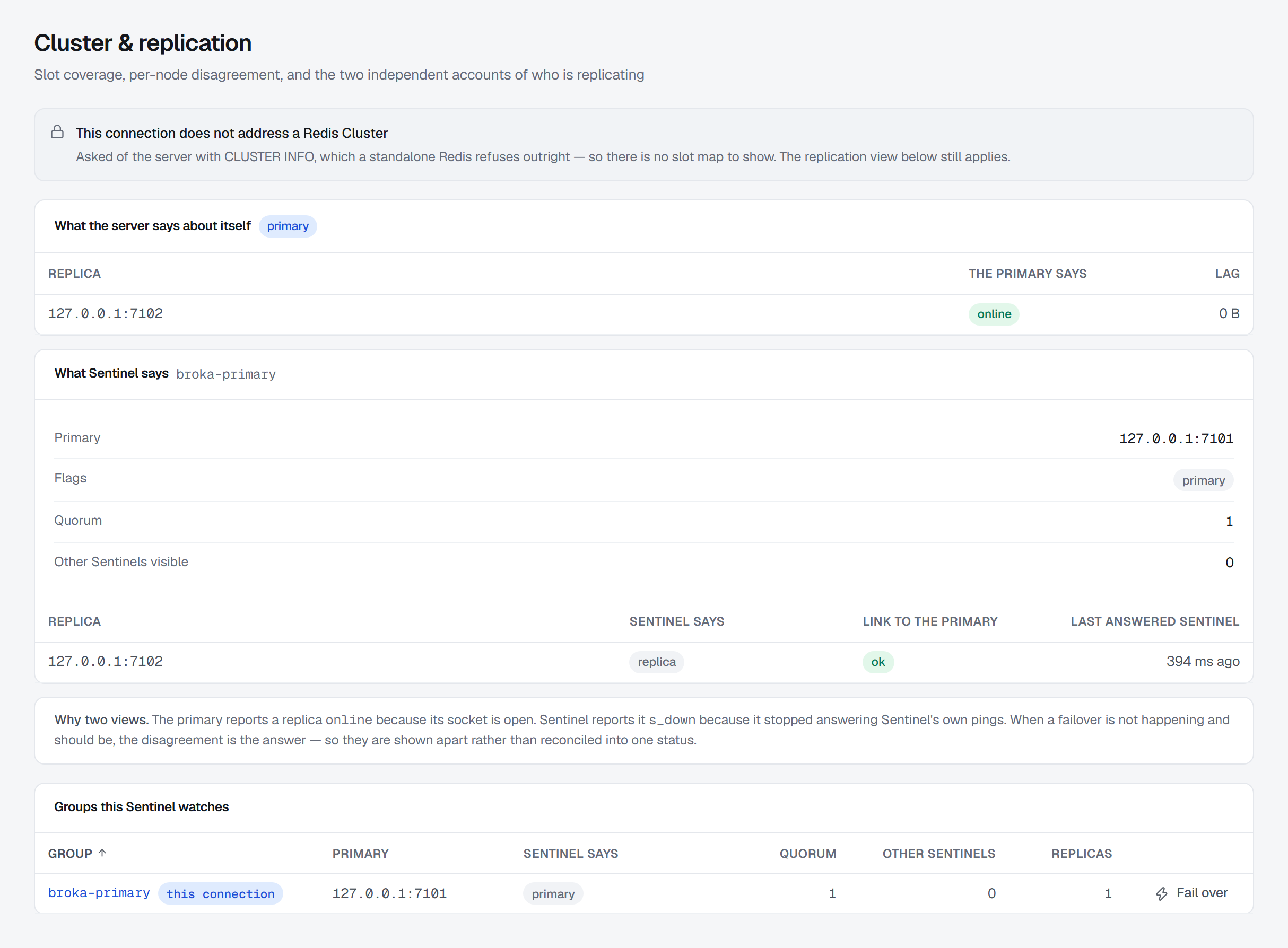Click the green online status badge
This screenshot has width=1288, height=948.
[994, 314]
